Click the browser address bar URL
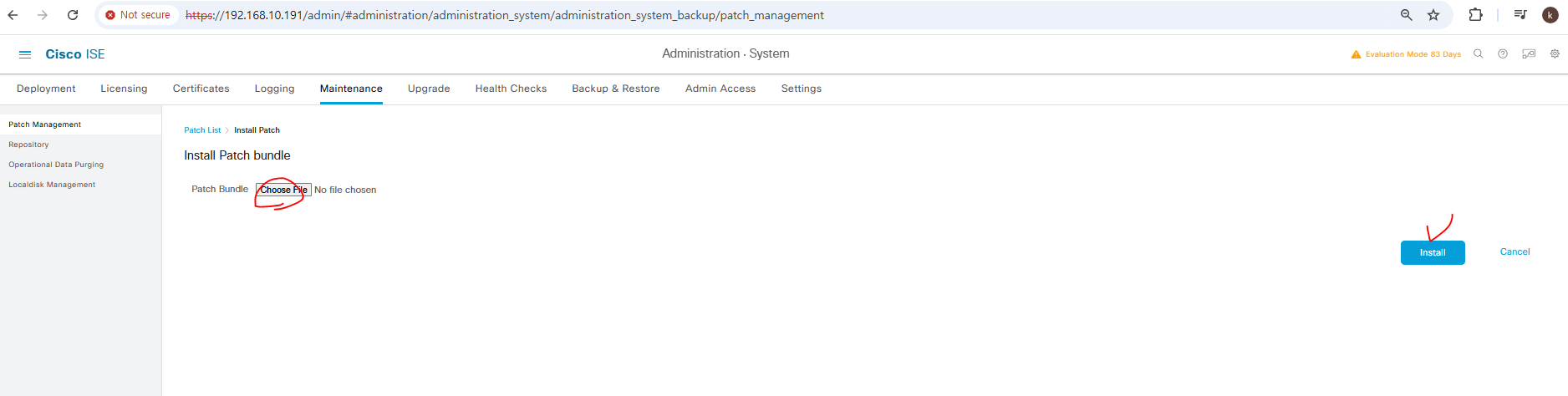 pos(505,15)
